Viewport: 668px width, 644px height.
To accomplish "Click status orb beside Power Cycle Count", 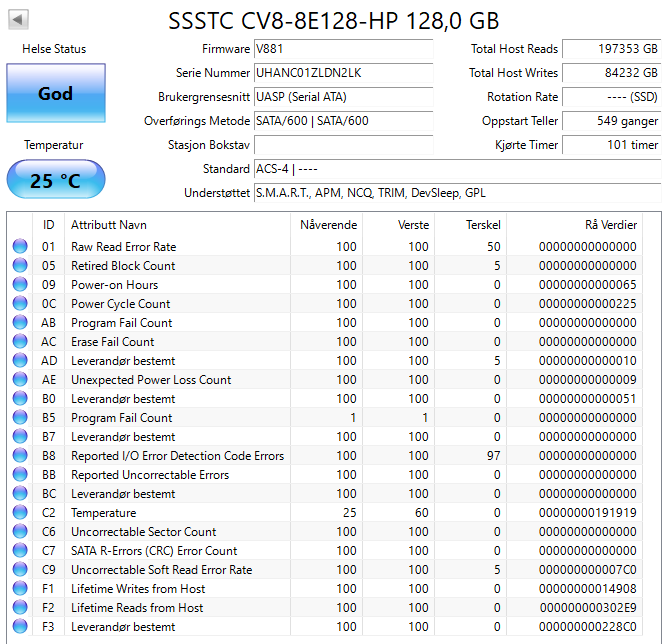I will pyautogui.click(x=20, y=304).
